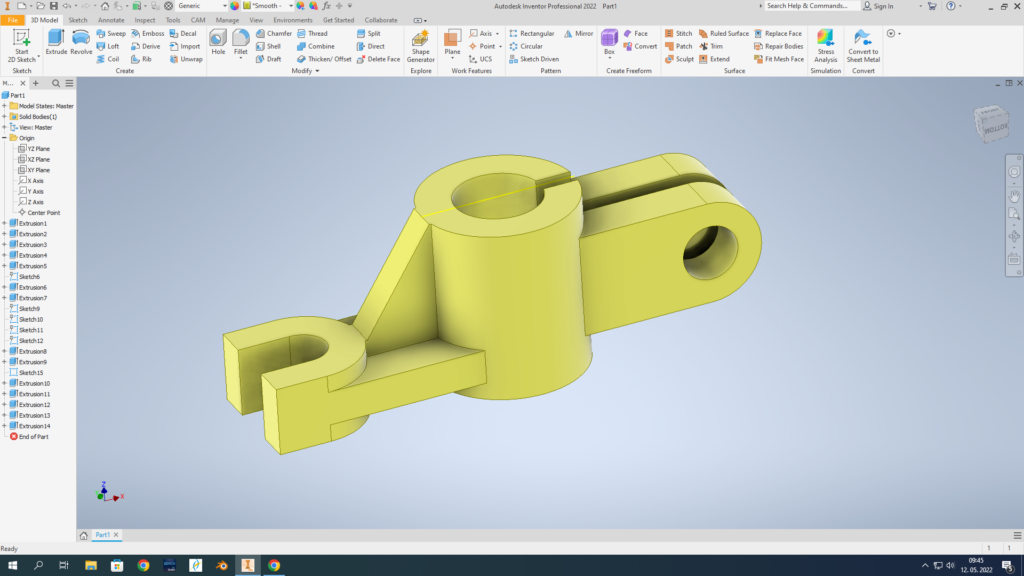
Task: Open the Decal tool
Action: point(183,33)
